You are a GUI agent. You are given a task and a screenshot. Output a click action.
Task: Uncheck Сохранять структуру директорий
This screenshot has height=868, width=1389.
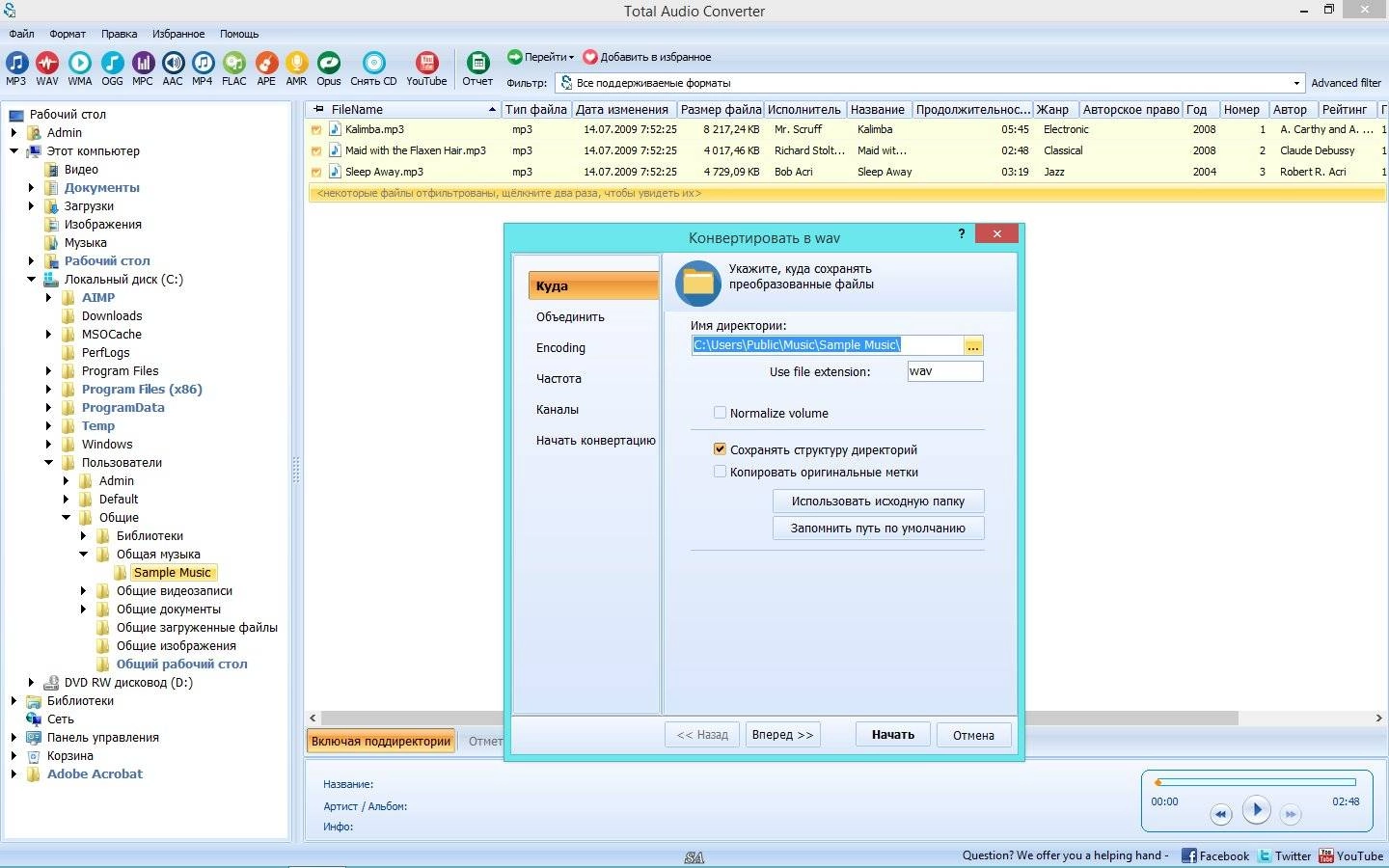point(720,449)
